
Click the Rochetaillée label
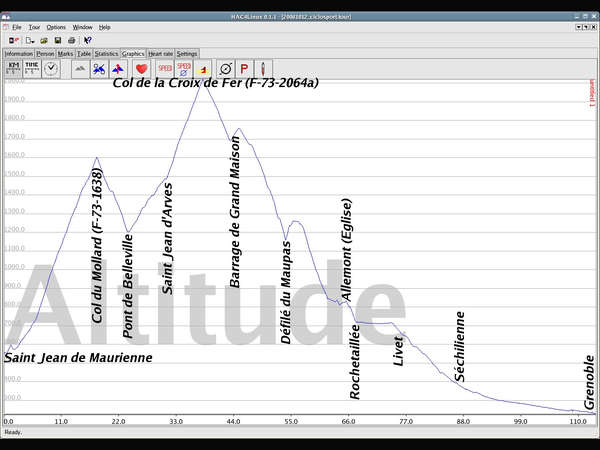coord(355,362)
